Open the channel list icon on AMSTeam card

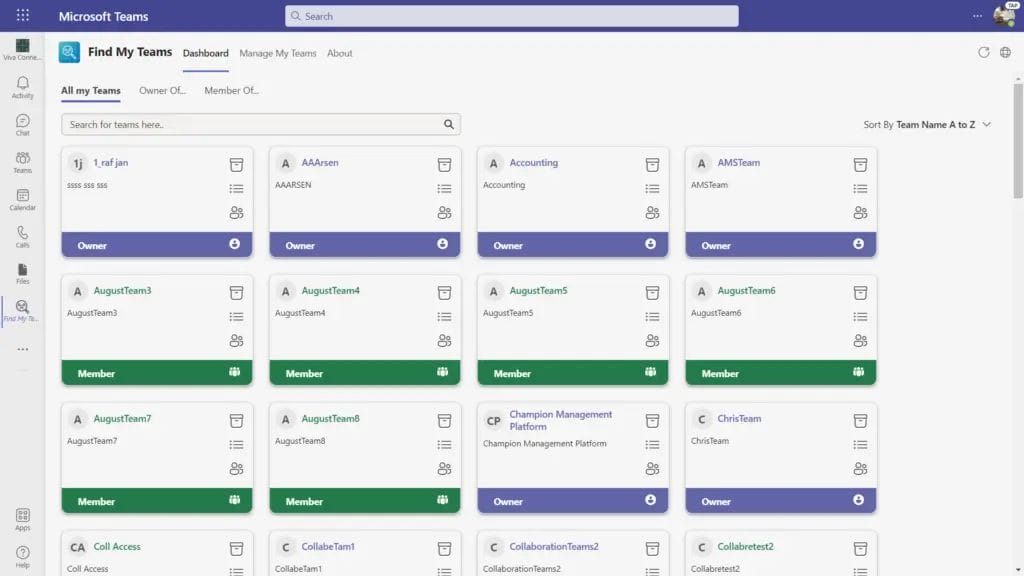(861, 188)
